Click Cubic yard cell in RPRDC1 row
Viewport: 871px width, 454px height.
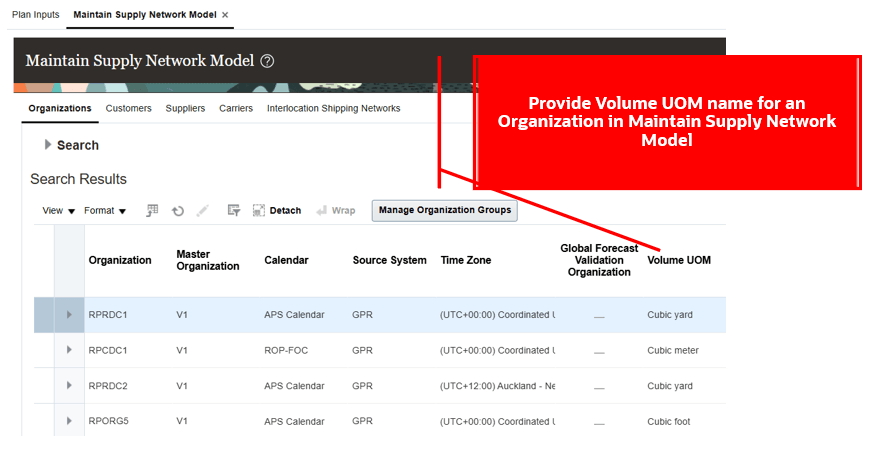(669, 315)
